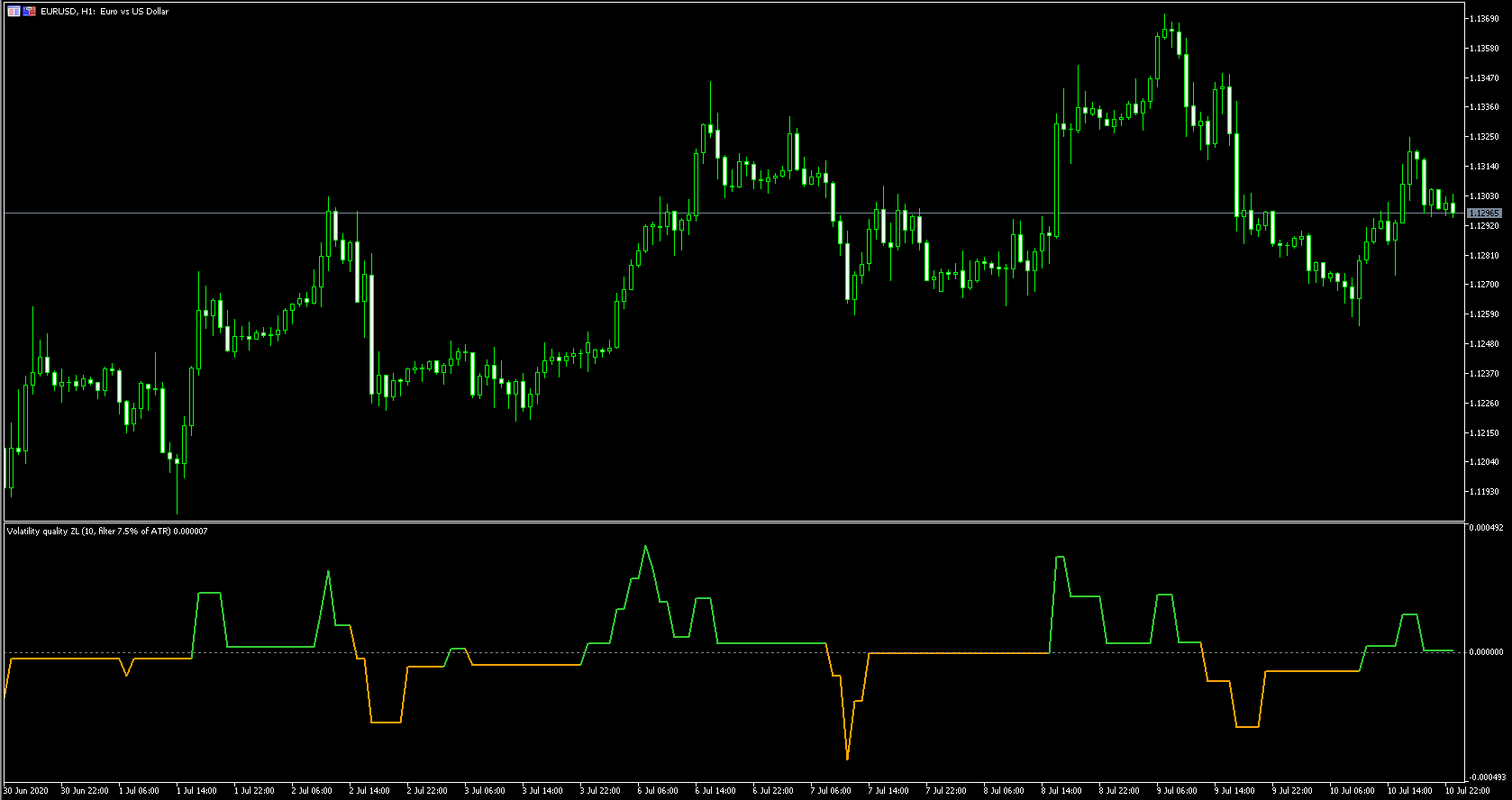Click the 9 Jul 14:00 time label

[x=1234, y=791]
